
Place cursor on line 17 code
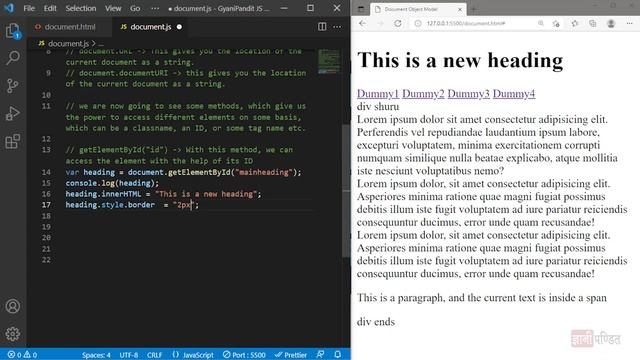(132, 205)
